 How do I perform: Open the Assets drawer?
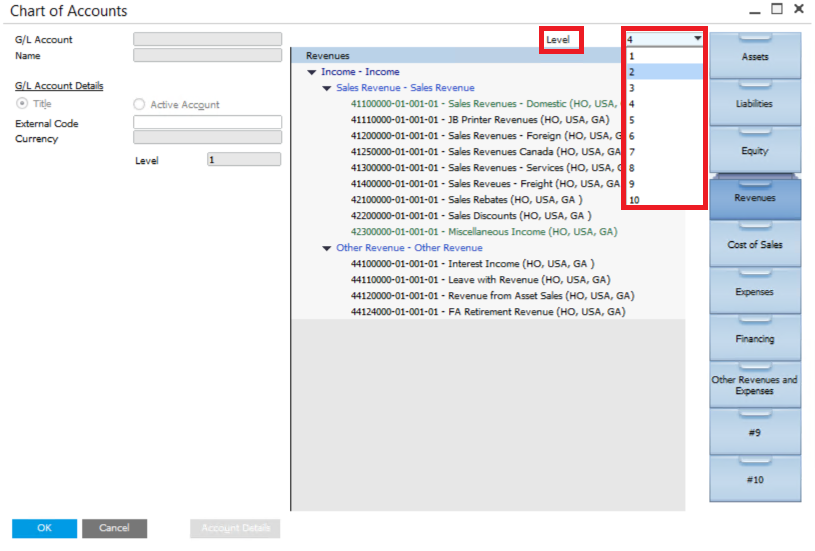click(755, 57)
